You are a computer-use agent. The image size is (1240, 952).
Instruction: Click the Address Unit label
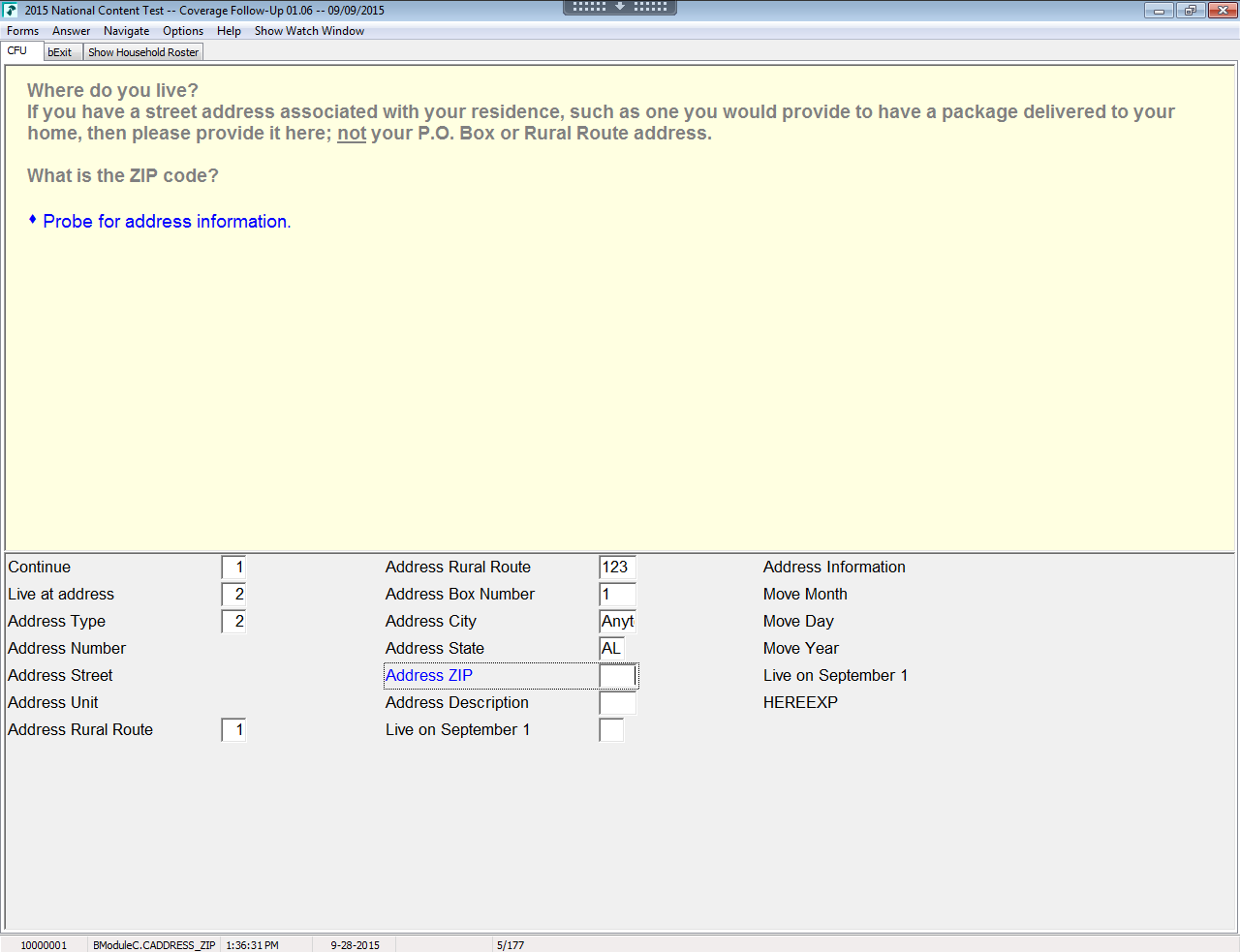(x=53, y=703)
